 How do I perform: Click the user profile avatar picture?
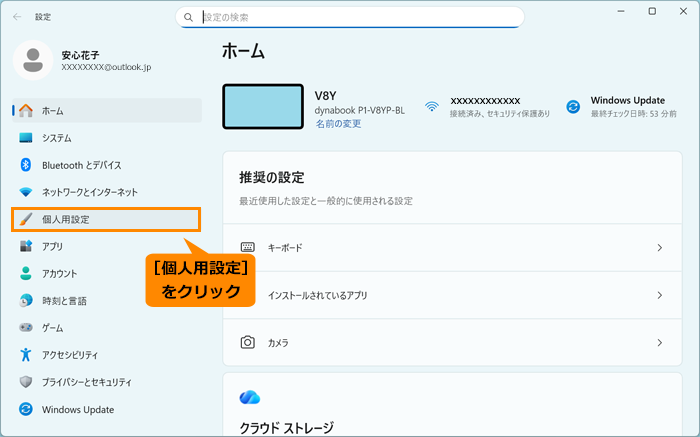tap(33, 60)
